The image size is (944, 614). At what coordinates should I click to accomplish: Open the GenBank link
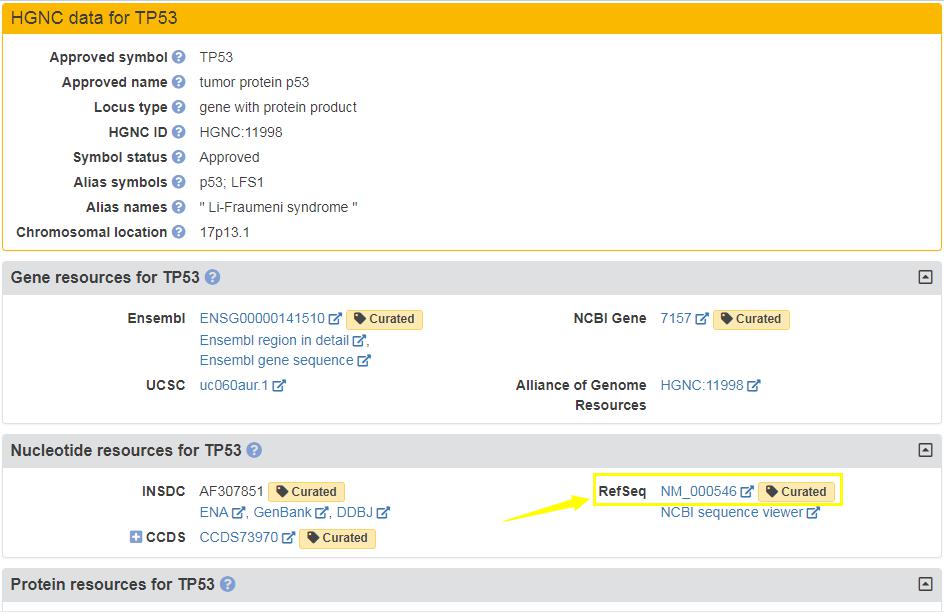283,512
